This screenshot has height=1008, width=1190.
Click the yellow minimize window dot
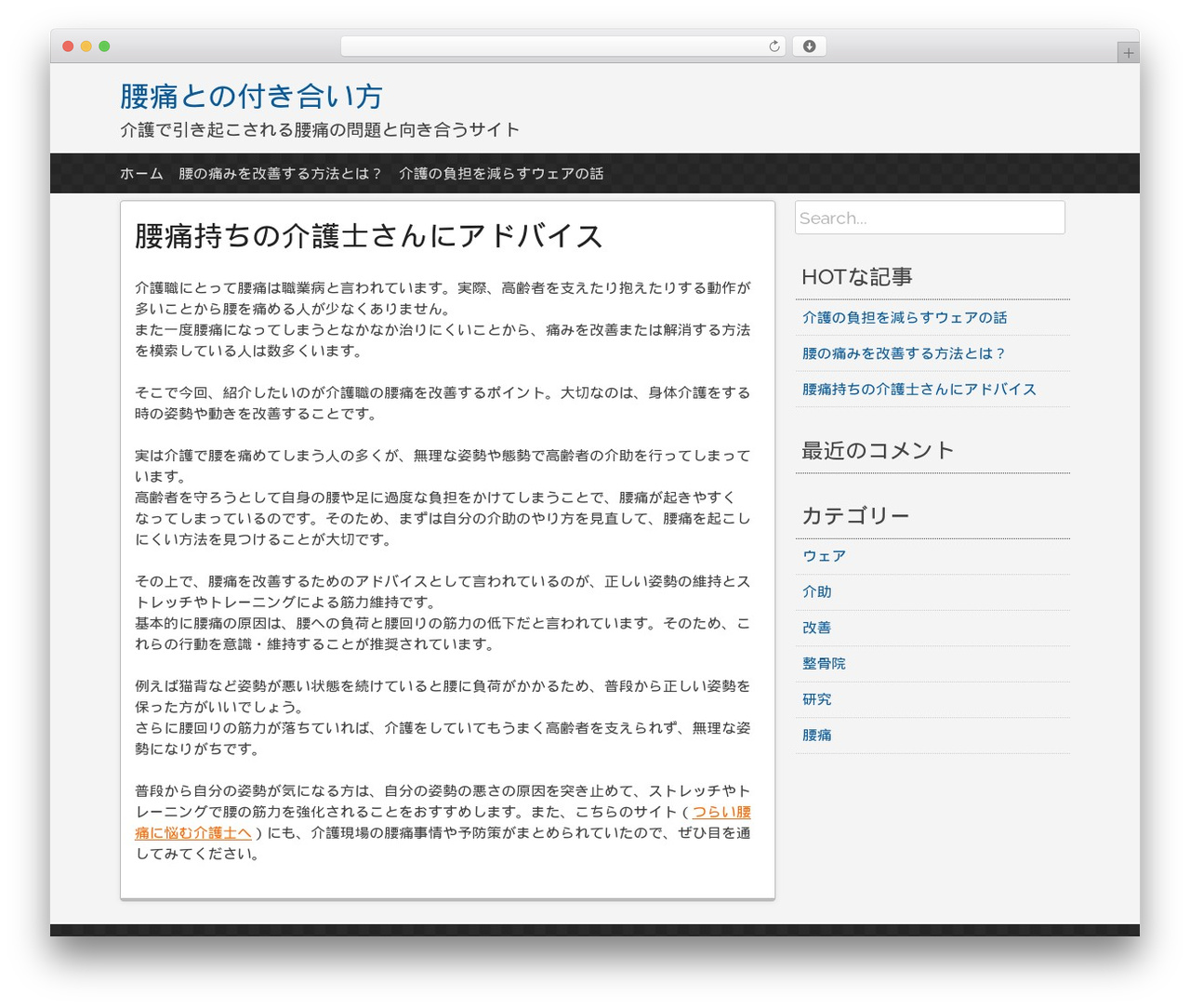coord(86,46)
